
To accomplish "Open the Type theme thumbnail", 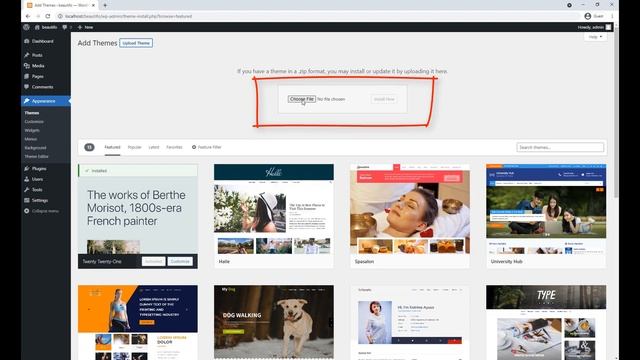I will [x=546, y=322].
